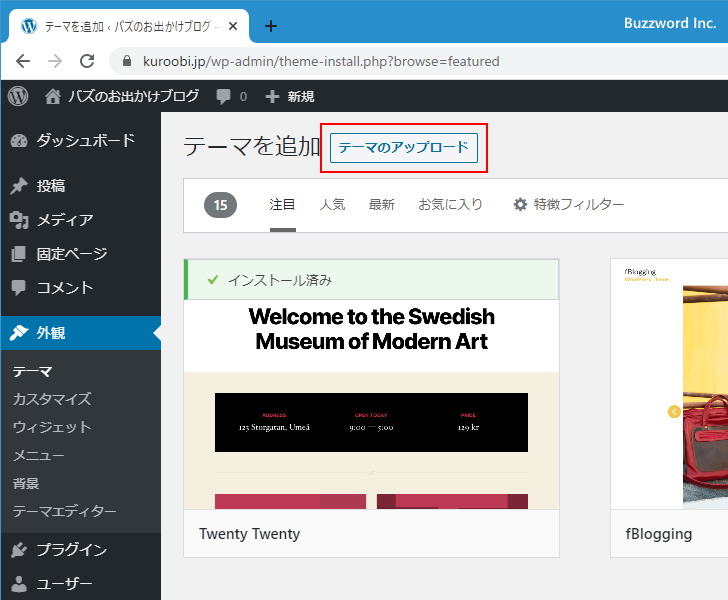Click the Twenty Twenty theme screenshot
728x600 pixels.
371,404
